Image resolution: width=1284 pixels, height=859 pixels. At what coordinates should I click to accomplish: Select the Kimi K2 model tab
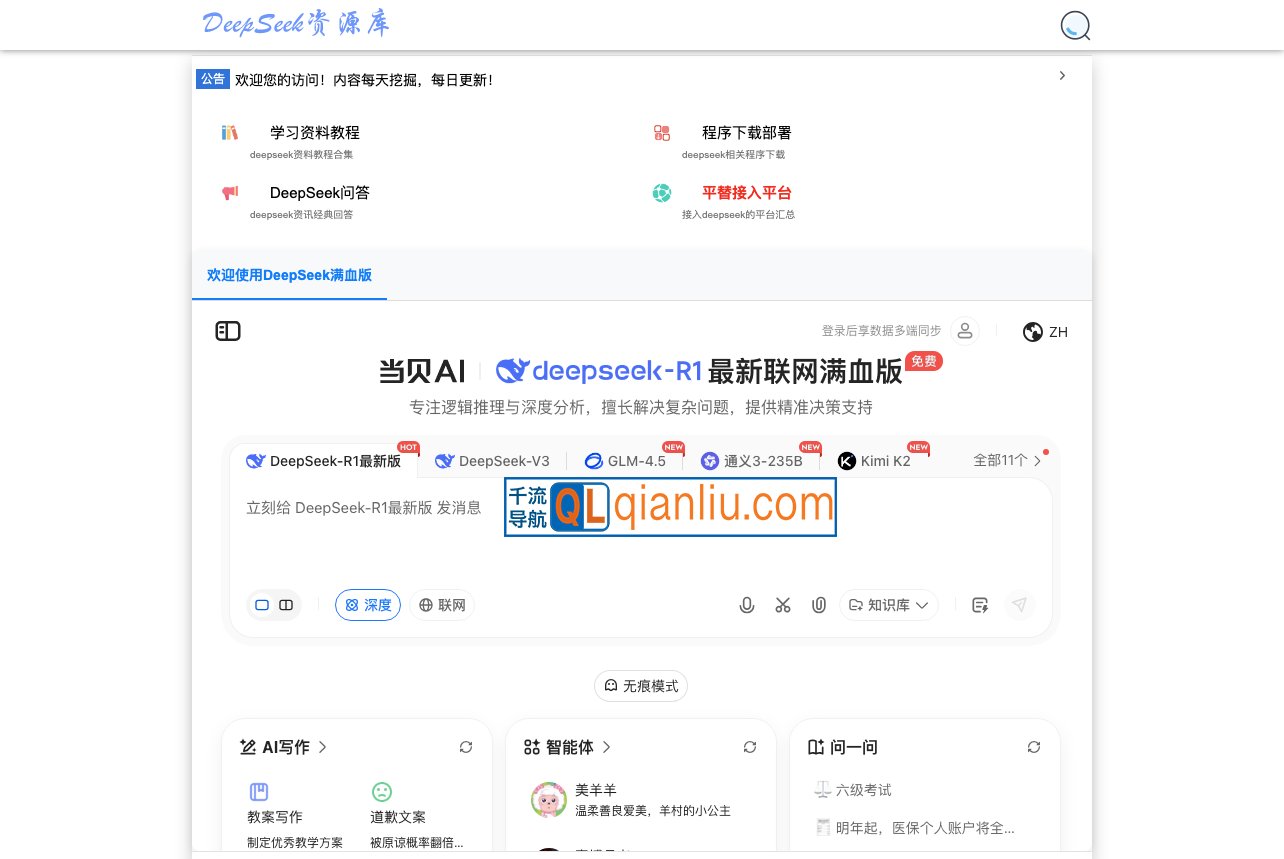pos(874,461)
